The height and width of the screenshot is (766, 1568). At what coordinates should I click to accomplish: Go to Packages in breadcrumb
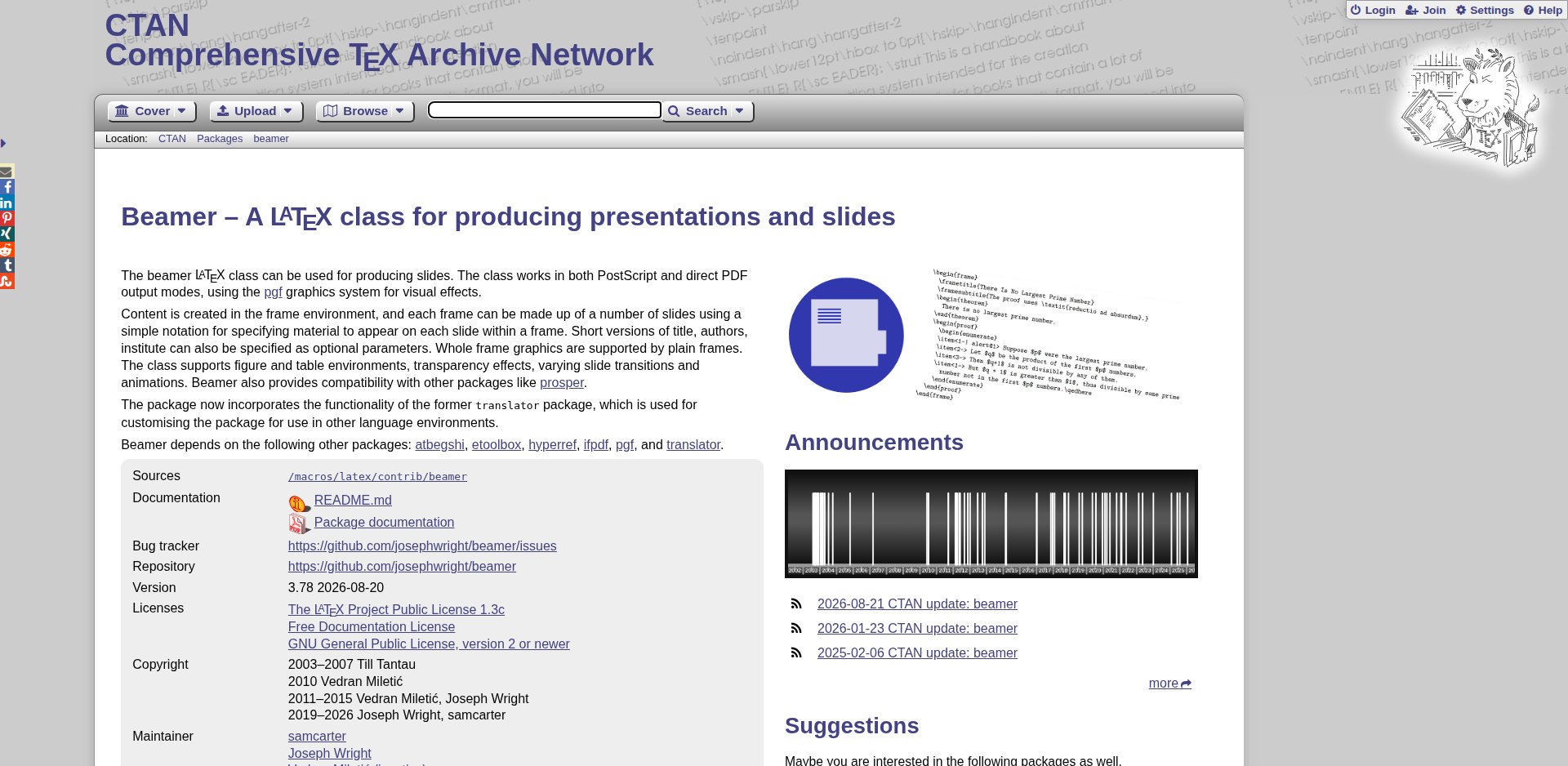coord(220,139)
